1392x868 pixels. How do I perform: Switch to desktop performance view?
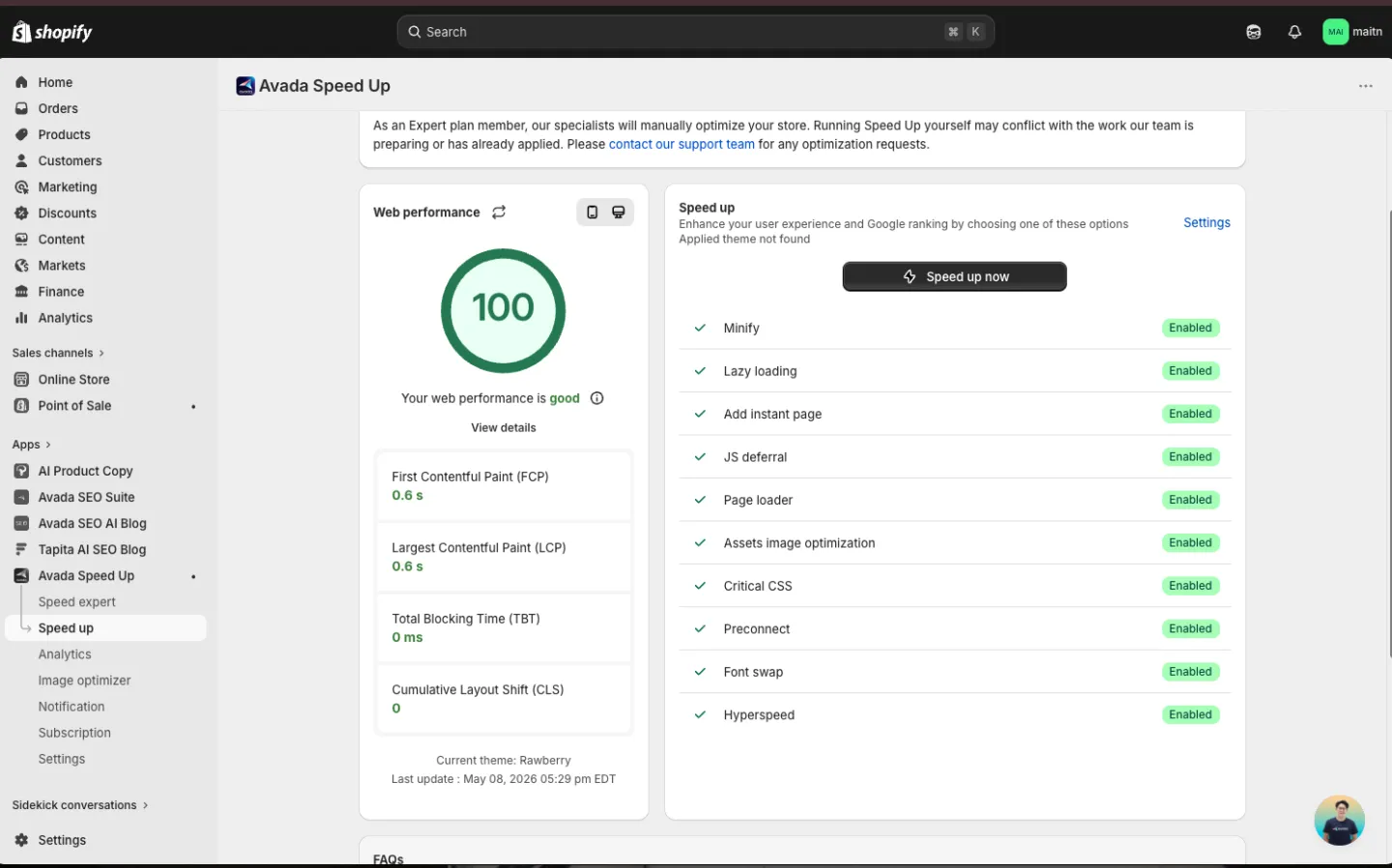pos(619,212)
